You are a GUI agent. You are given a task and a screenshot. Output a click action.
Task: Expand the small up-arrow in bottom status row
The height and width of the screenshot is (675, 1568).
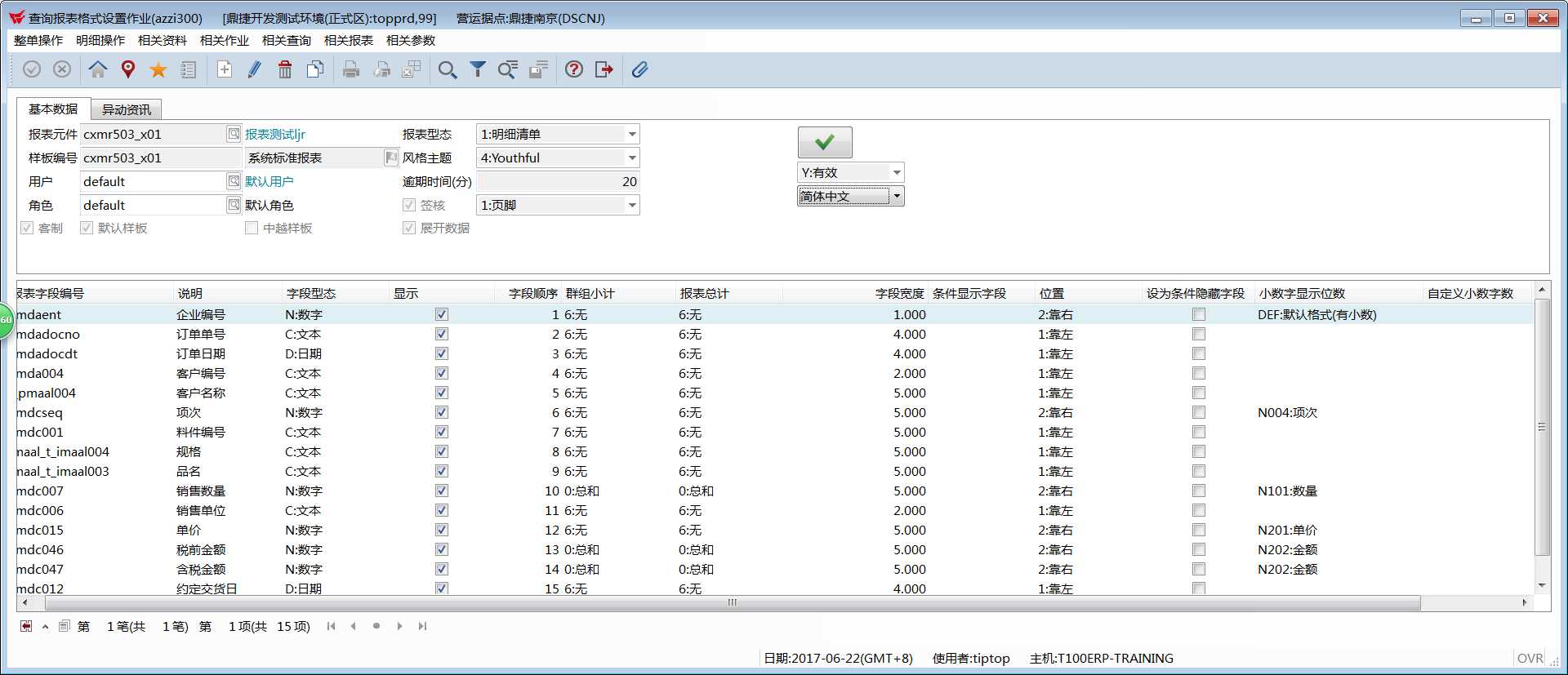click(x=45, y=627)
